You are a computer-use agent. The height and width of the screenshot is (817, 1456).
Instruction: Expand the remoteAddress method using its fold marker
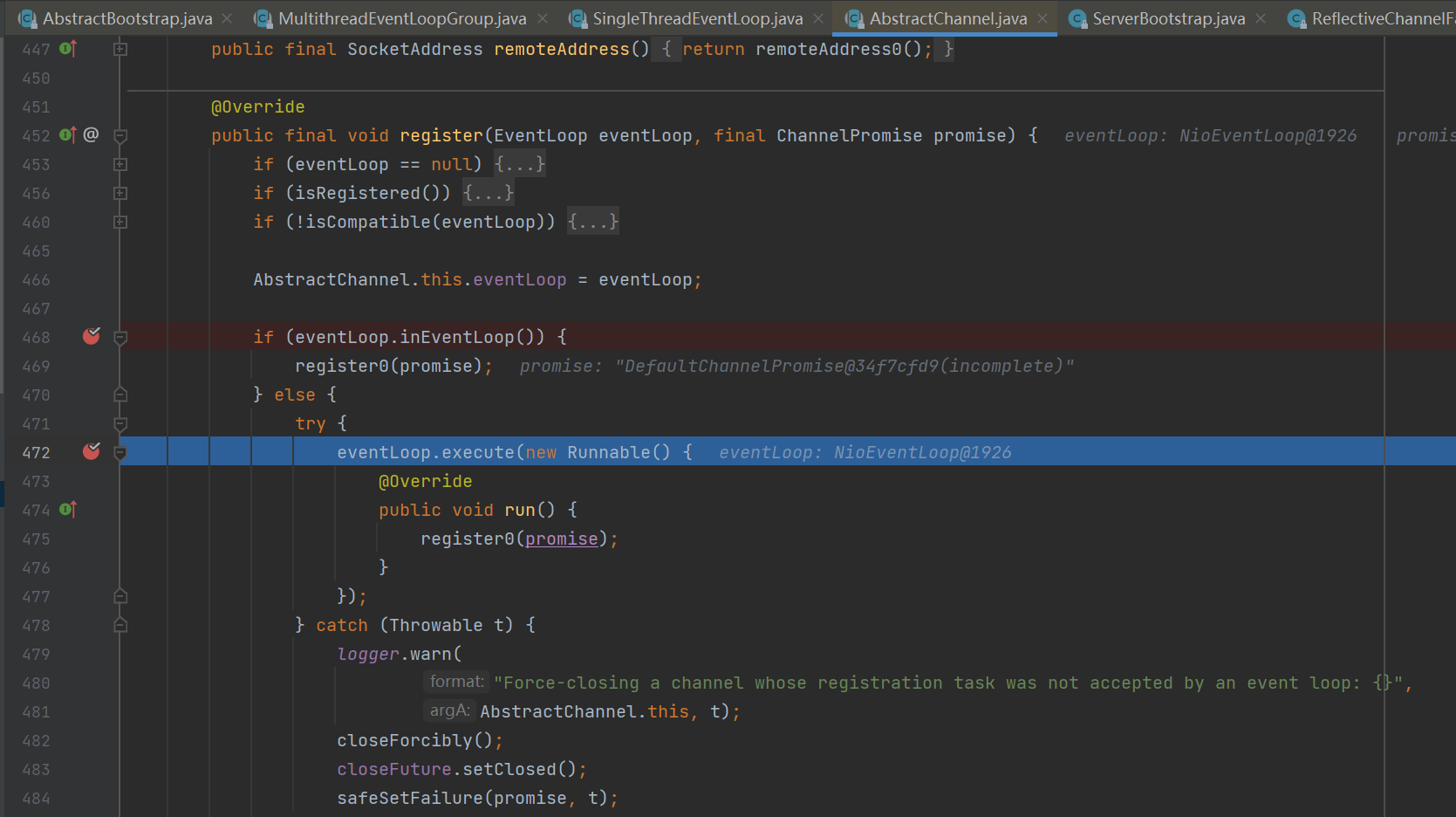(x=120, y=50)
